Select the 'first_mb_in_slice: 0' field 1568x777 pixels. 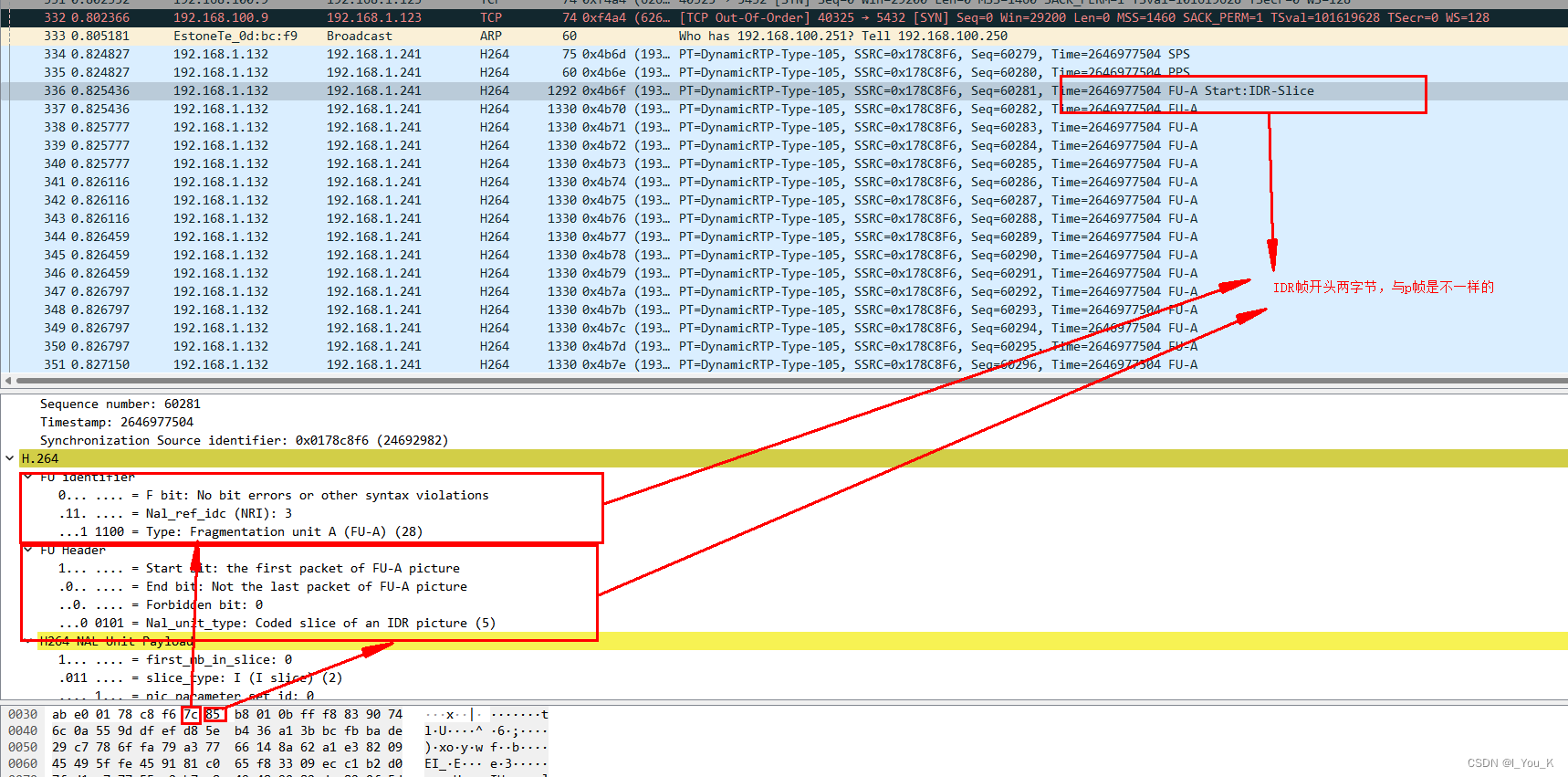(x=175, y=659)
